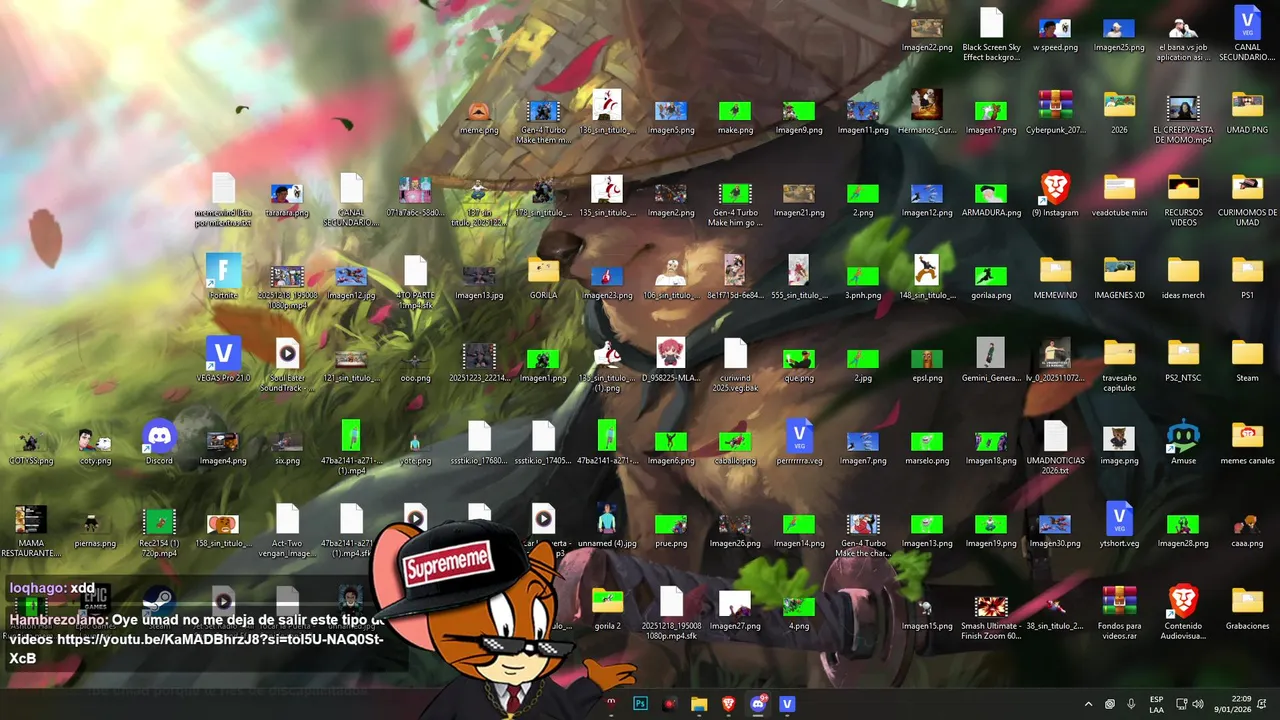Open the GORILA folder
This screenshot has width=1280, height=720.
(543, 277)
